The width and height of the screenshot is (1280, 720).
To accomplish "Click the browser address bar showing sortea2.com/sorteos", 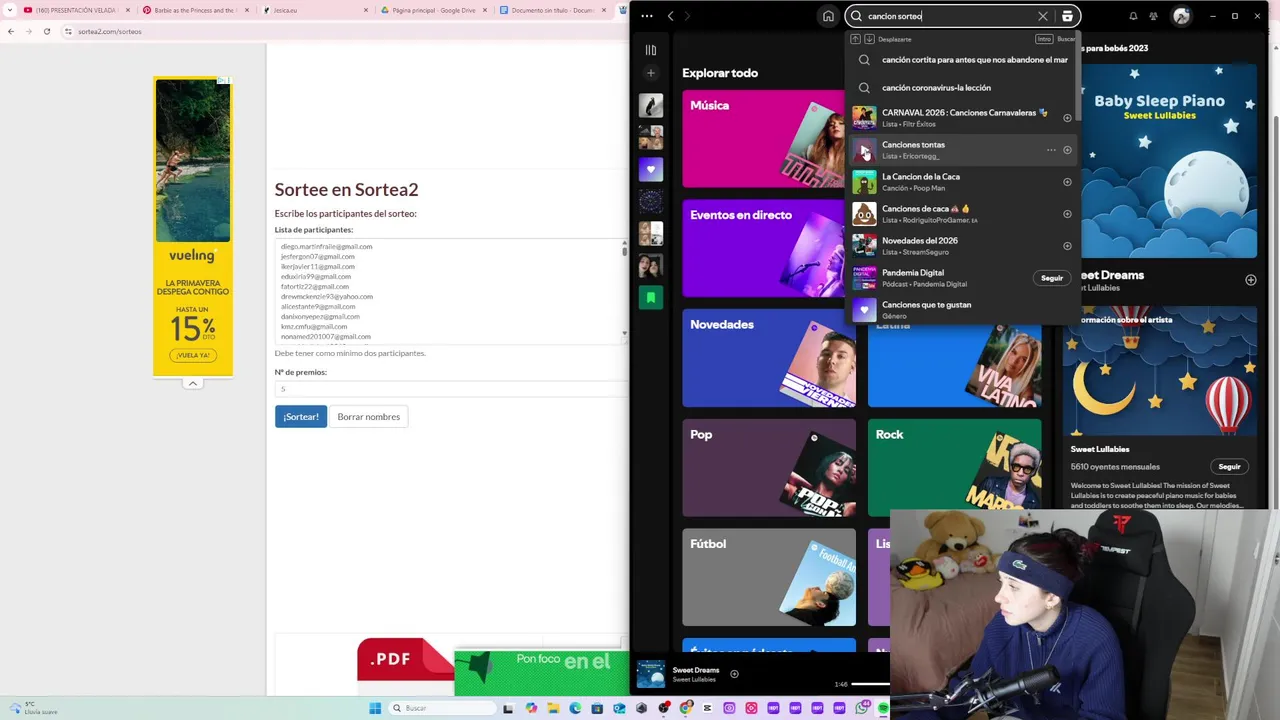I will (345, 31).
